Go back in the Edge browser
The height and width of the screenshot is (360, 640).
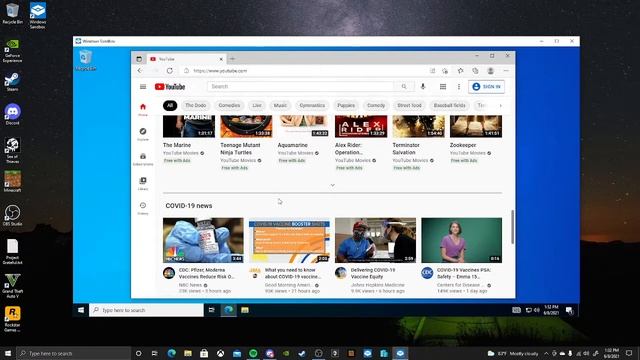tap(140, 71)
